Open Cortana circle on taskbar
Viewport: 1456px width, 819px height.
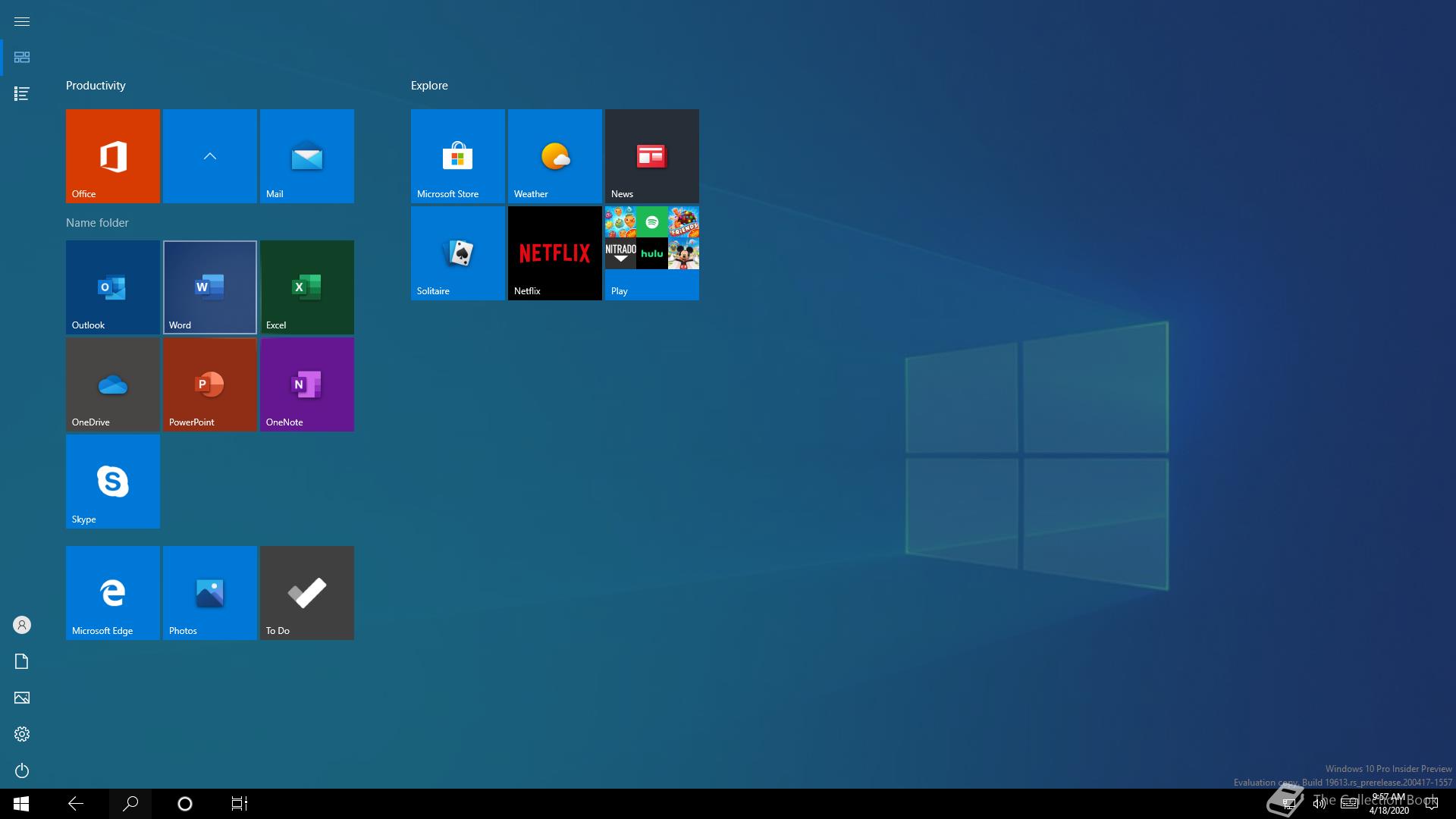[185, 804]
